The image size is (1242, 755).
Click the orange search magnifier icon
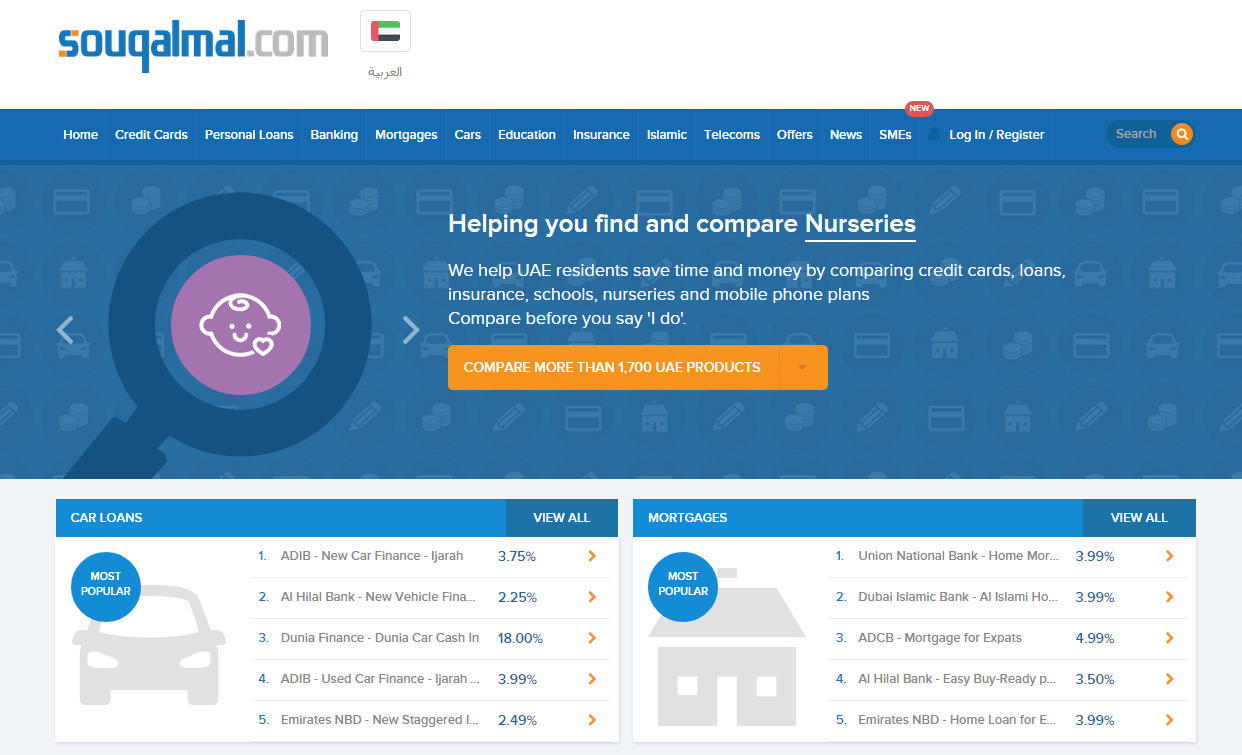tap(1182, 134)
